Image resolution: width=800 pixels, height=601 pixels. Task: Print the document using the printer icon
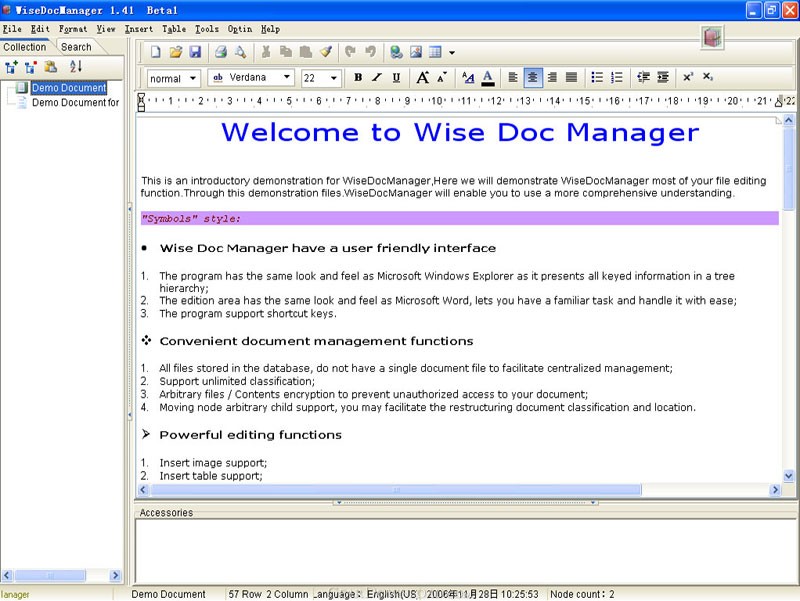pyautogui.click(x=220, y=52)
